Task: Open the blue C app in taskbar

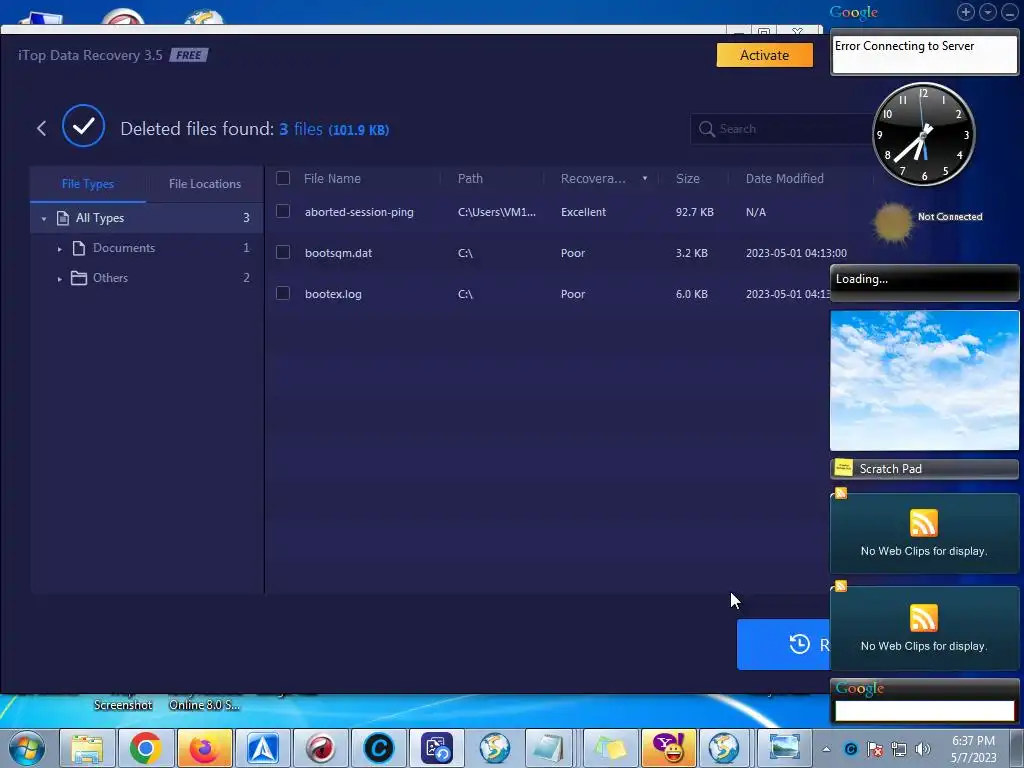Action: click(379, 748)
